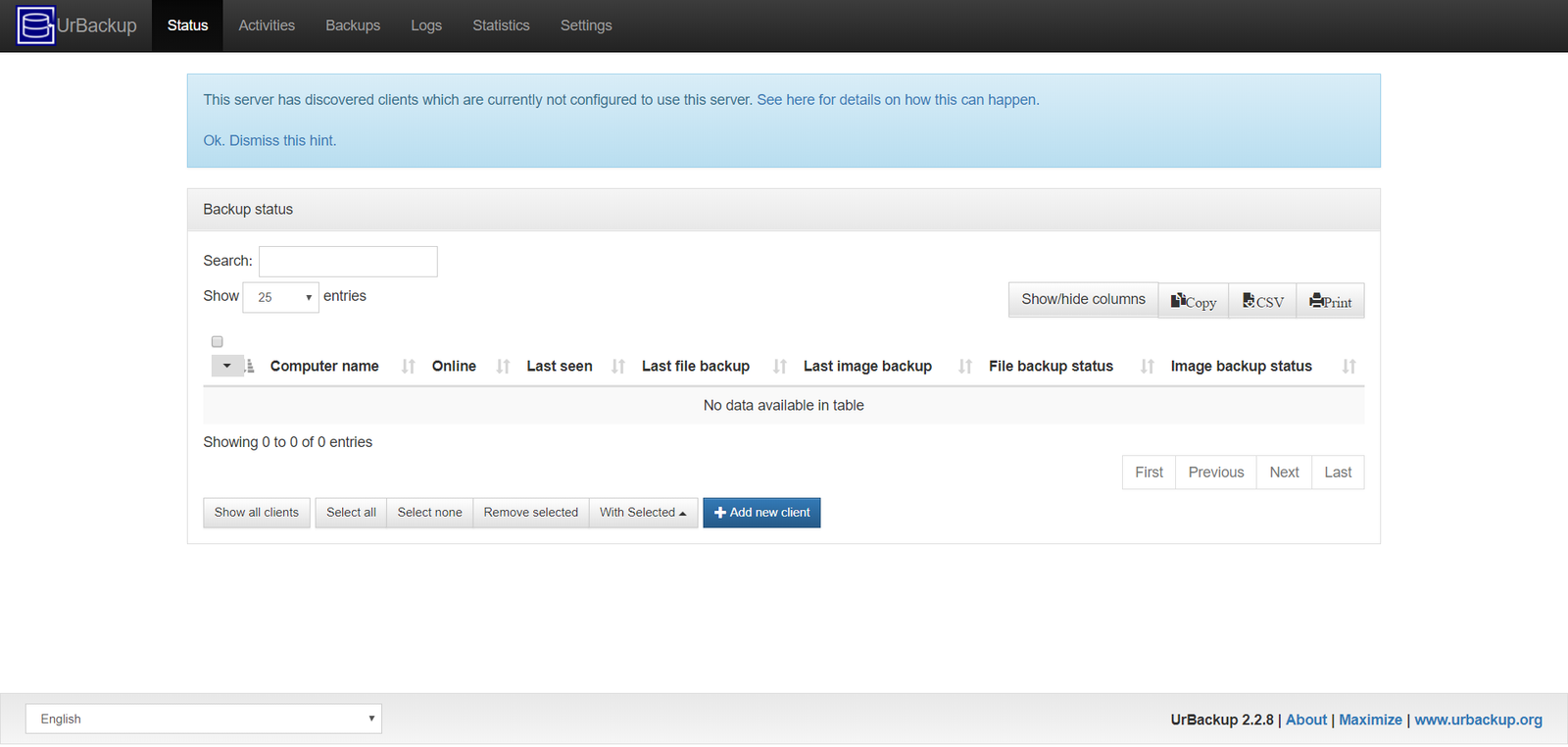The width and height of the screenshot is (1568, 747).
Task: Click the Last file backup header
Action: coord(696,367)
